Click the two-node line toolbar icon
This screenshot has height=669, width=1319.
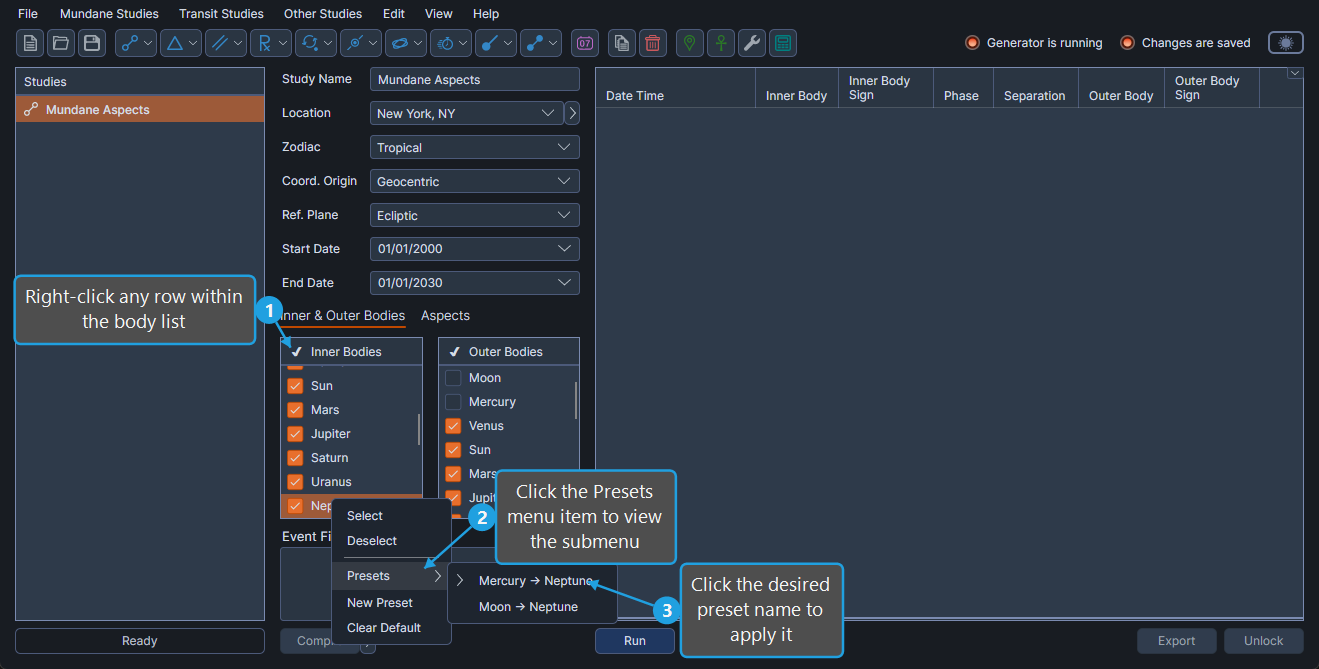point(535,43)
